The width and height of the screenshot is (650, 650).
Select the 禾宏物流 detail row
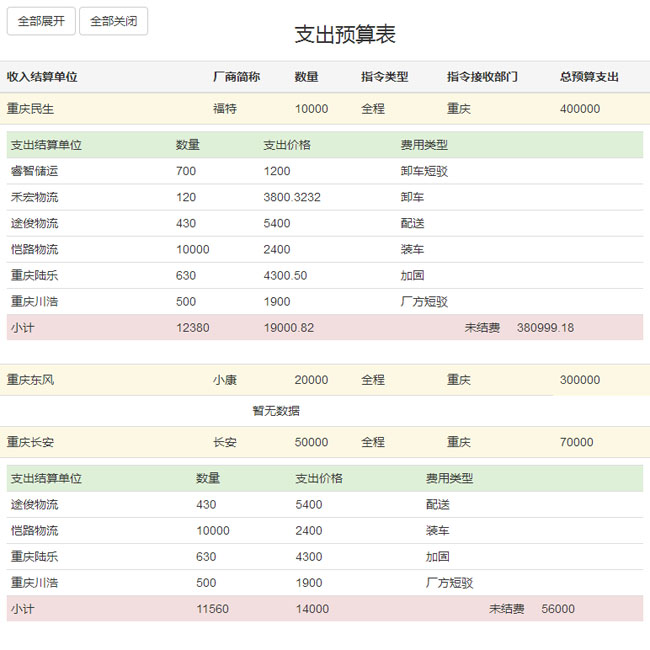[x=34, y=197]
